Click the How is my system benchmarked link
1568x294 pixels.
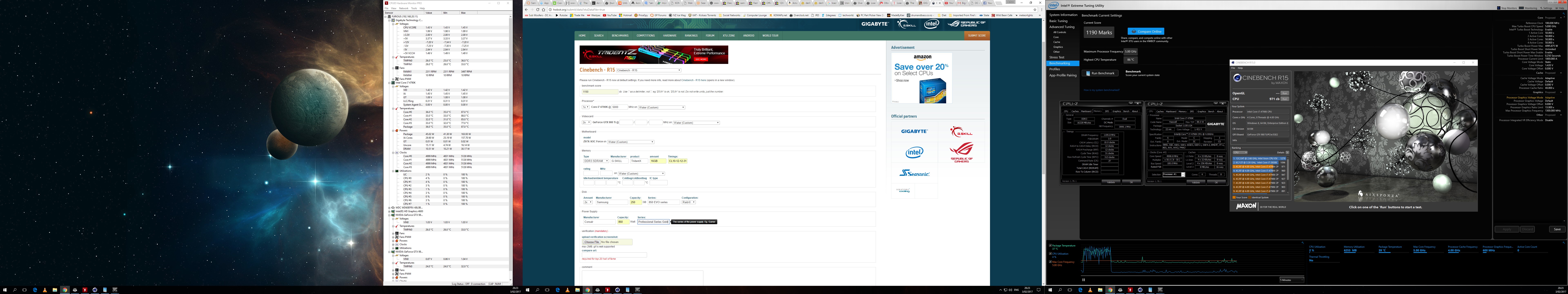(x=1102, y=90)
